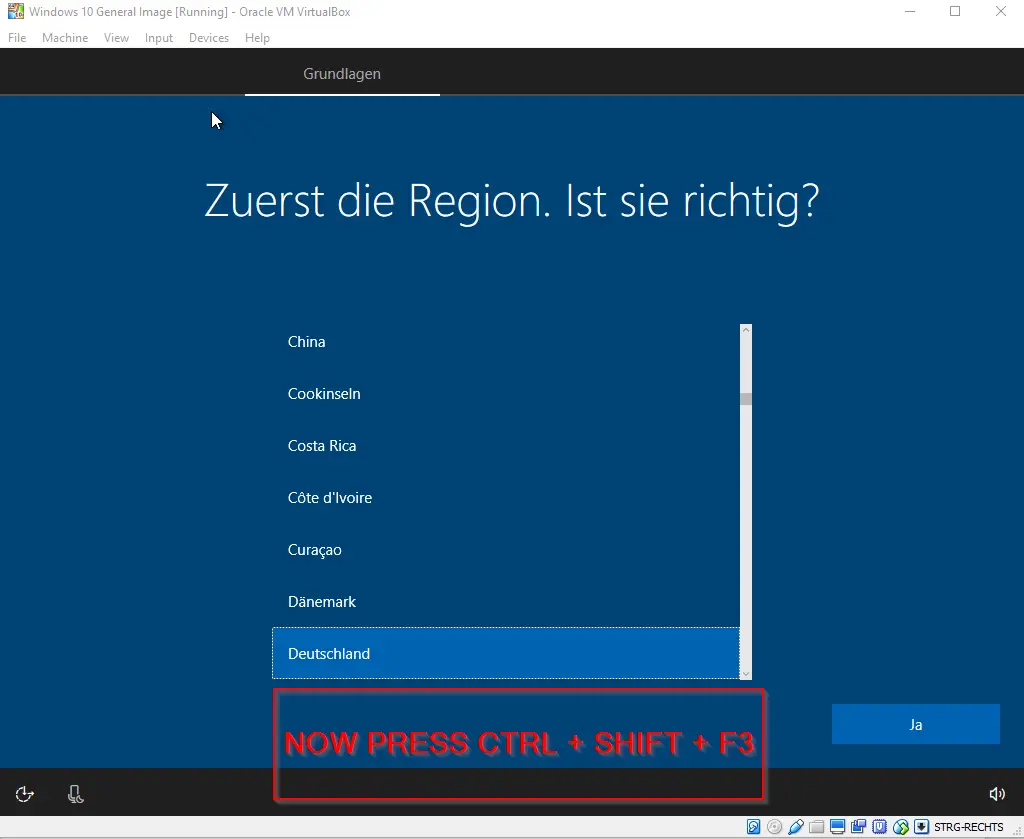Image resolution: width=1024 pixels, height=839 pixels.
Task: Click the shared folders indicator icon
Action: (x=816, y=827)
